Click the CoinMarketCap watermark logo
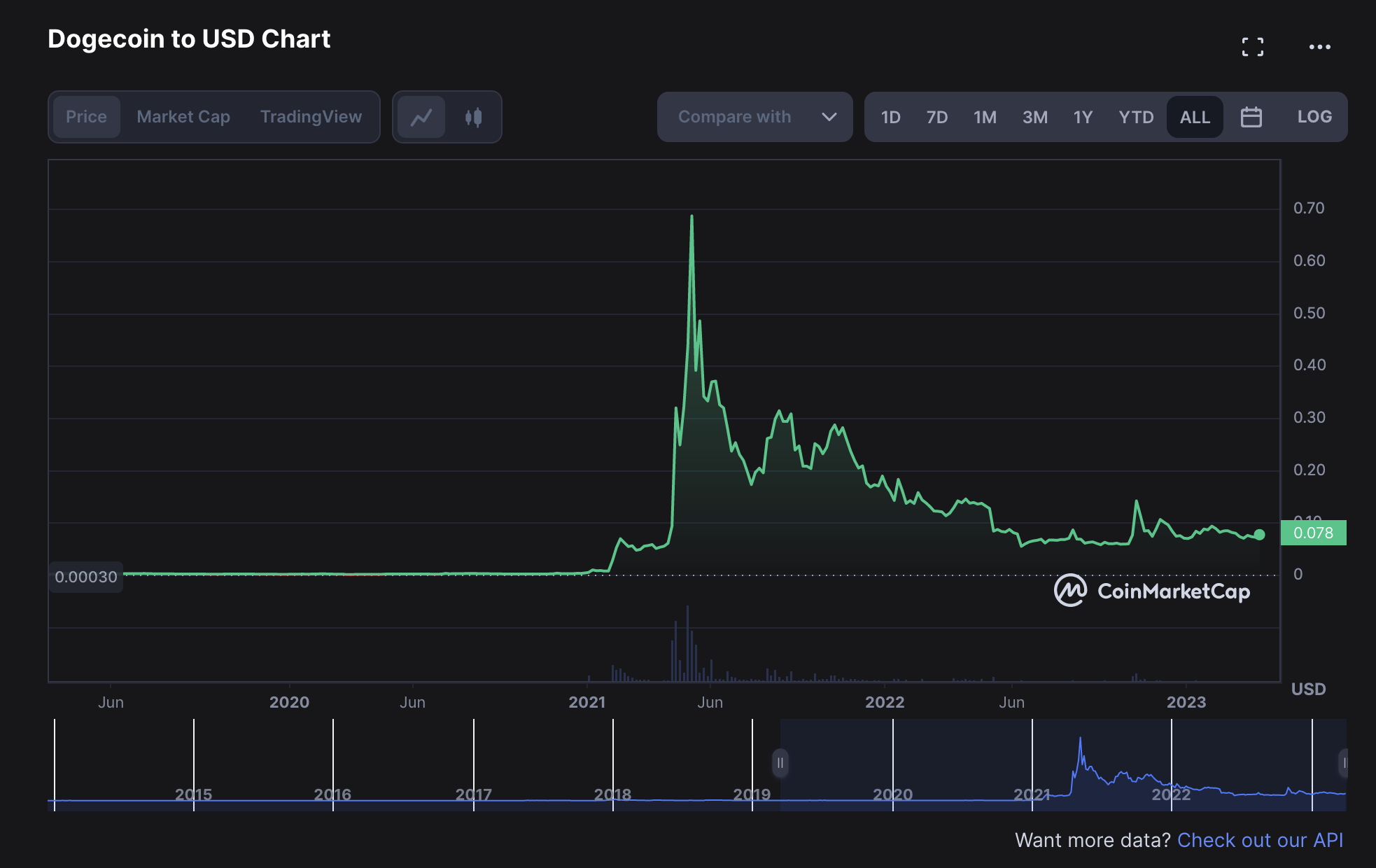1376x868 pixels. click(x=1070, y=591)
